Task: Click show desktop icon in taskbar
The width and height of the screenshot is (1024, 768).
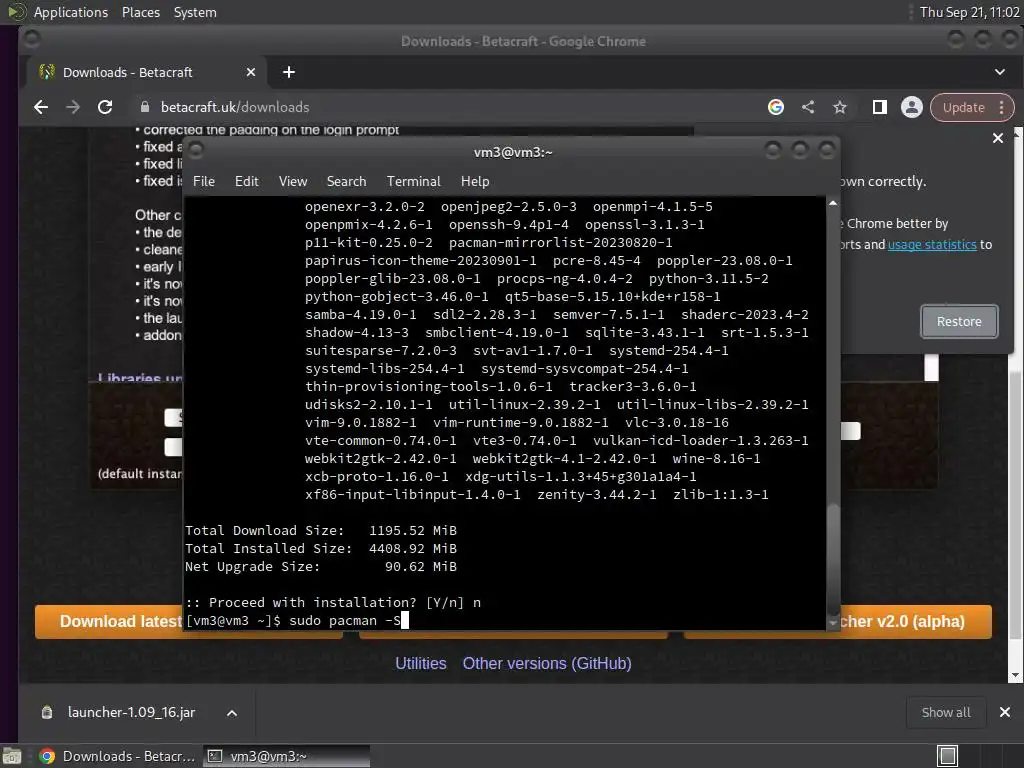Action: (x=11, y=757)
